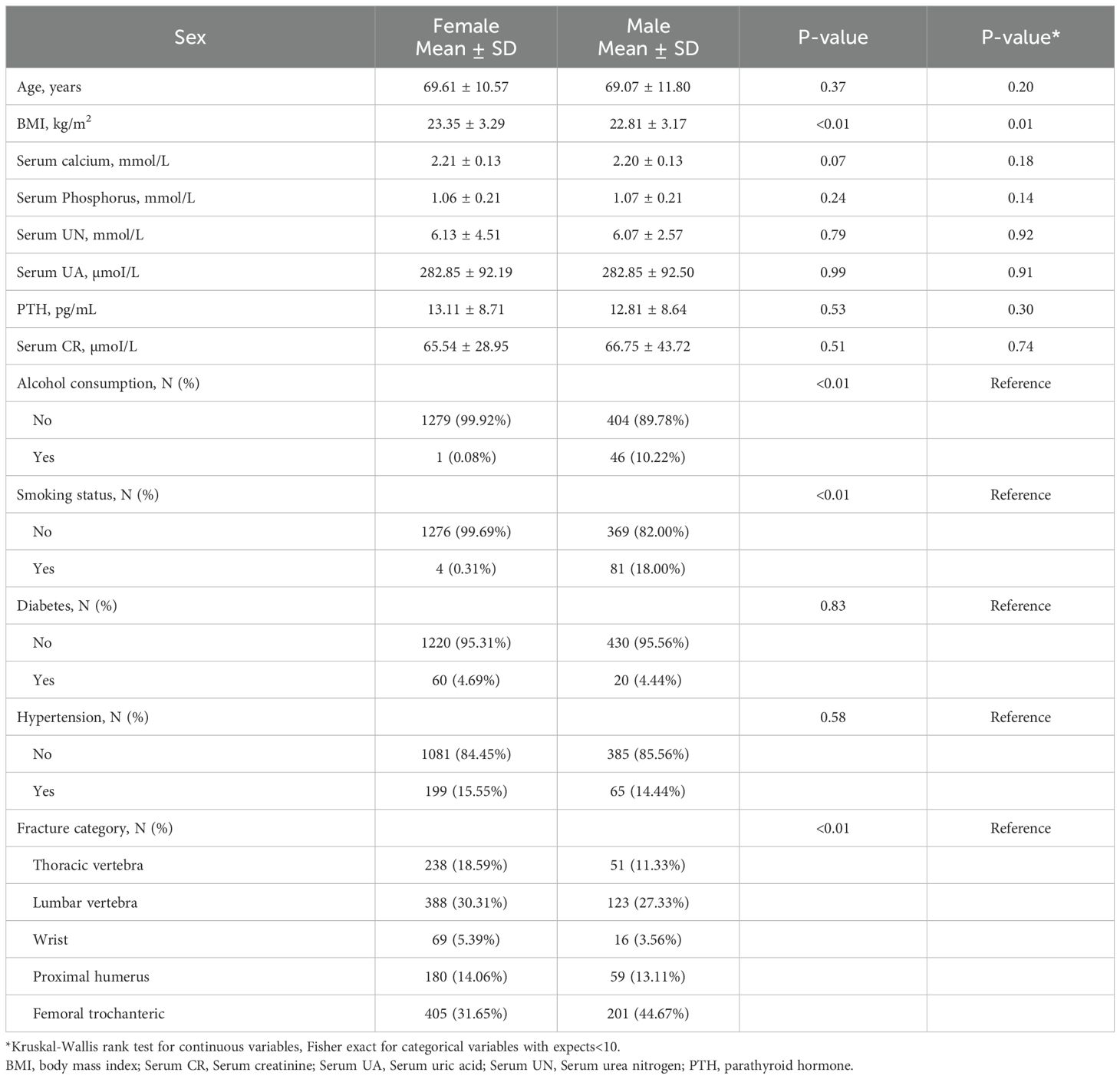Click male Serum UN value 6.07 ± 2.57
This screenshot has height=1079, width=1120.
coord(647,235)
